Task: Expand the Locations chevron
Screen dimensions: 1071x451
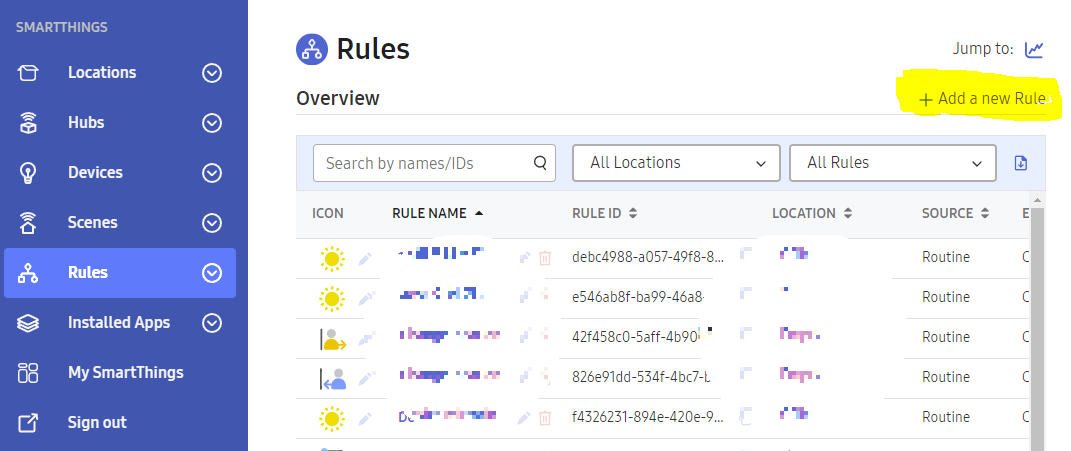Action: click(x=212, y=72)
